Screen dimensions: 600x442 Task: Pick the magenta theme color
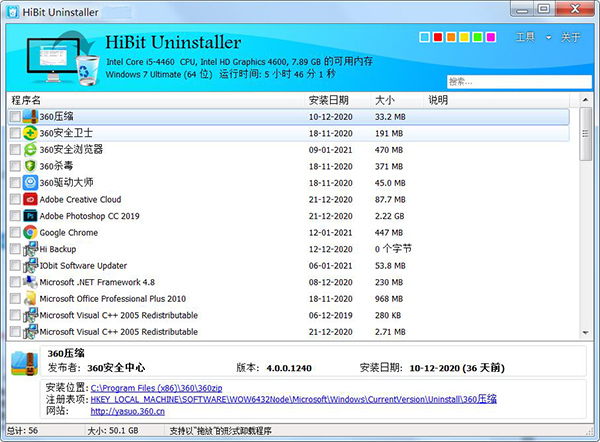491,37
